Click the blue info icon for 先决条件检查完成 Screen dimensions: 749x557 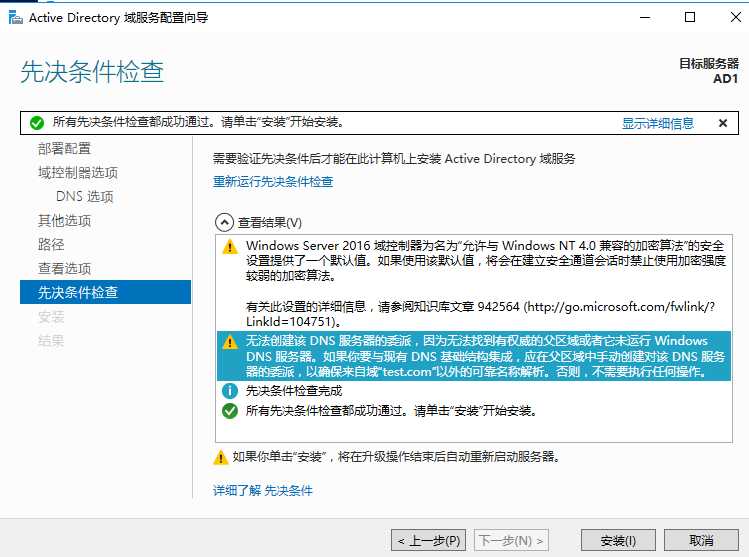tap(230, 391)
